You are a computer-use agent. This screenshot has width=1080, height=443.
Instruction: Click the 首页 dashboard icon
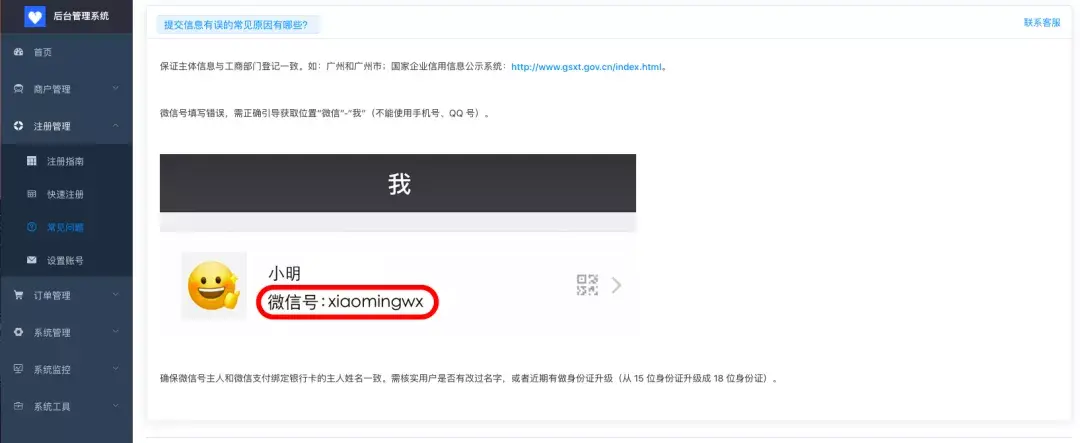point(19,52)
